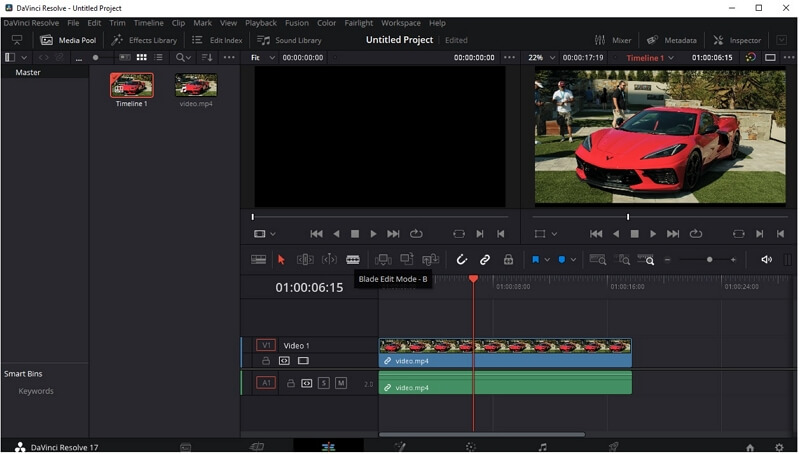Activate Dynamic Trim Mode tool
Image resolution: width=800 pixels, height=454 pixels.
(329, 260)
